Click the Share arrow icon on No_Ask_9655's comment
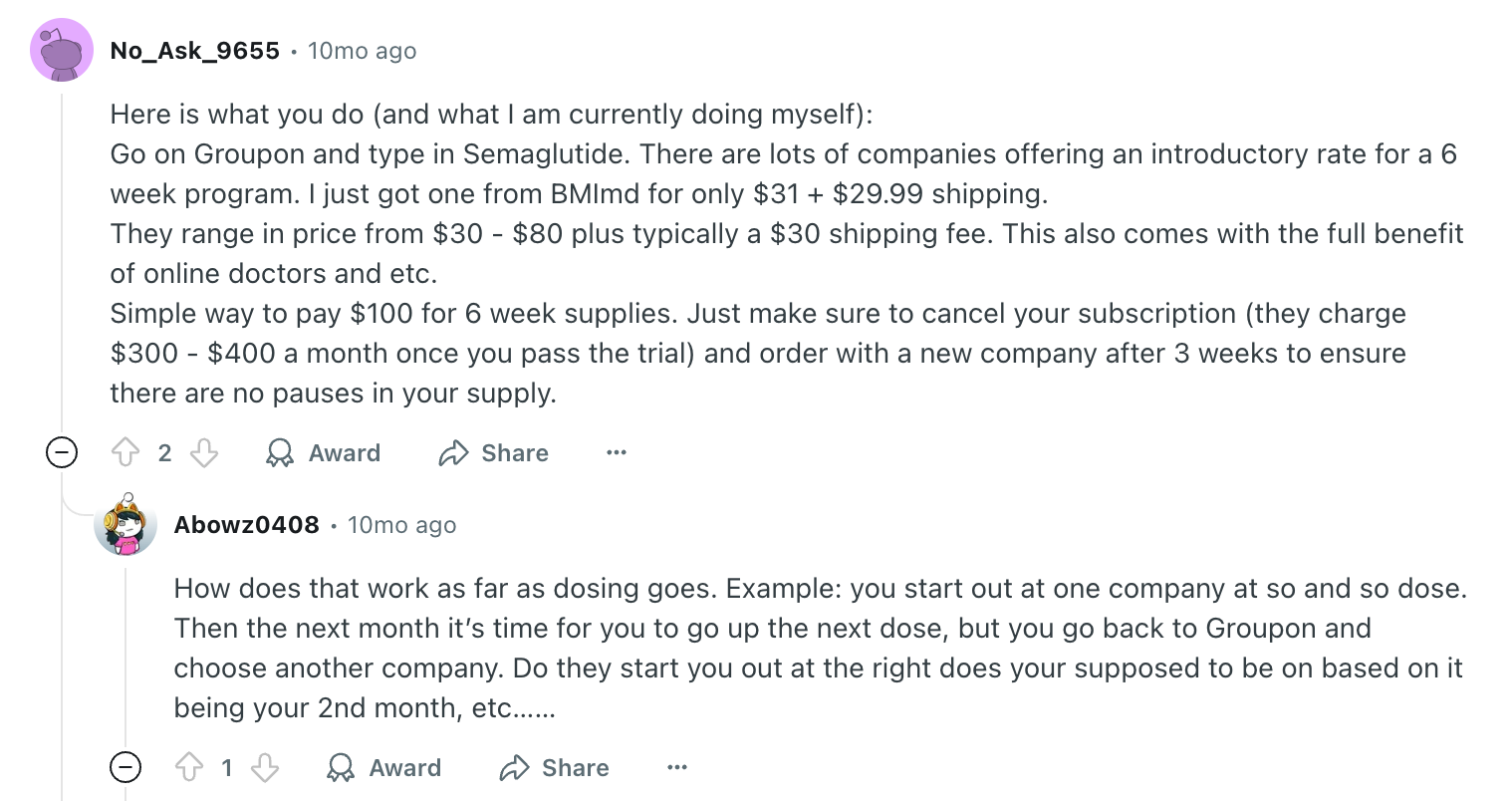 pos(453,453)
